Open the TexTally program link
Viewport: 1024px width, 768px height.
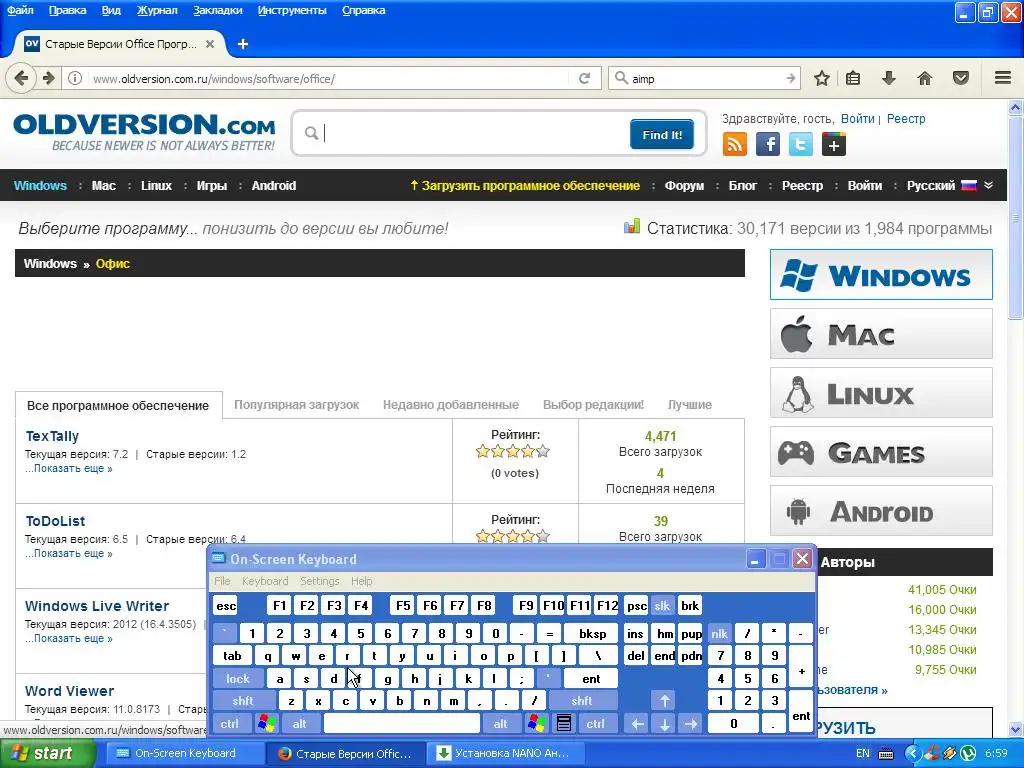52,436
